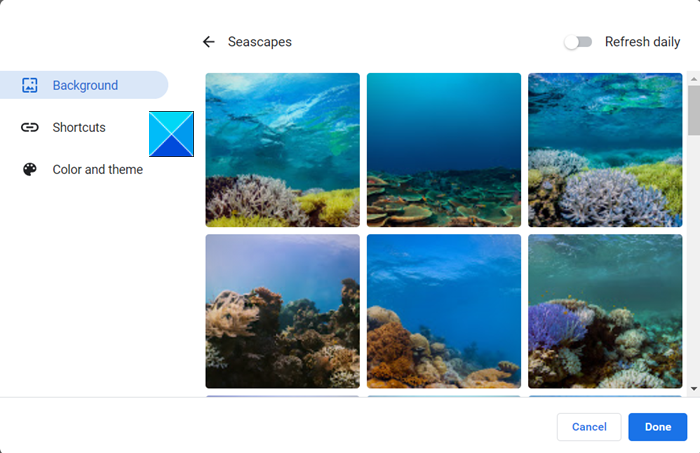Go back using the arrow beside Seascapes
Screen dimensions: 700x453
point(208,42)
